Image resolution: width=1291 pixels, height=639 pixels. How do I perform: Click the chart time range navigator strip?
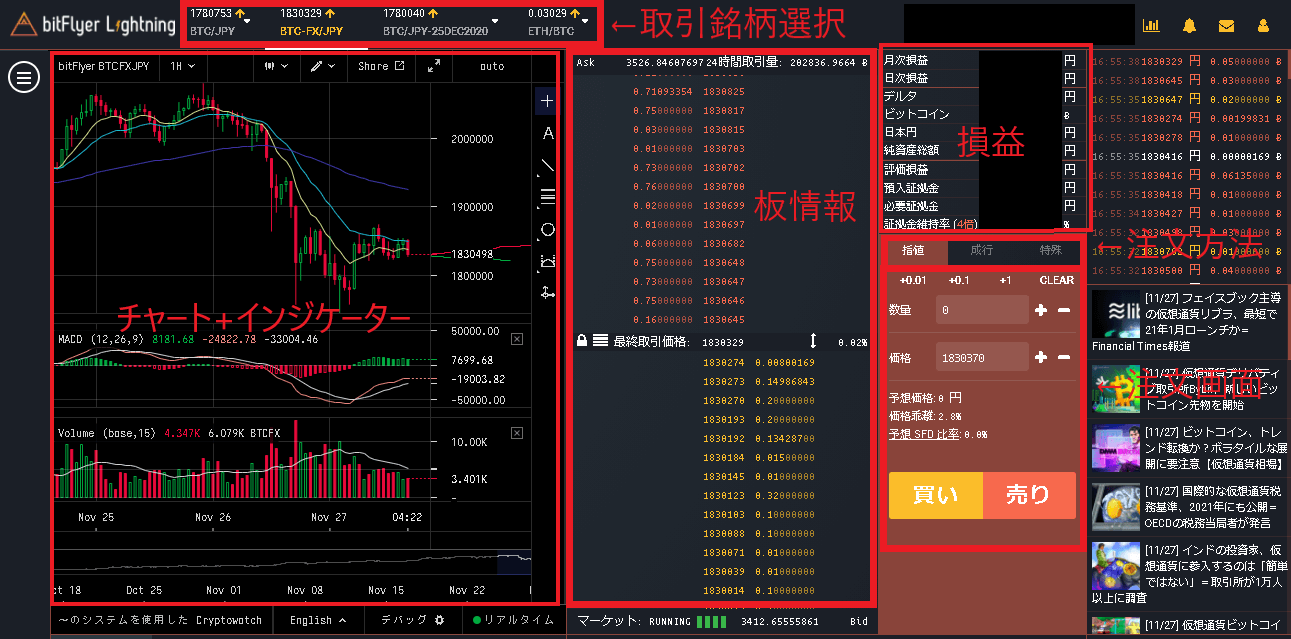(295, 562)
